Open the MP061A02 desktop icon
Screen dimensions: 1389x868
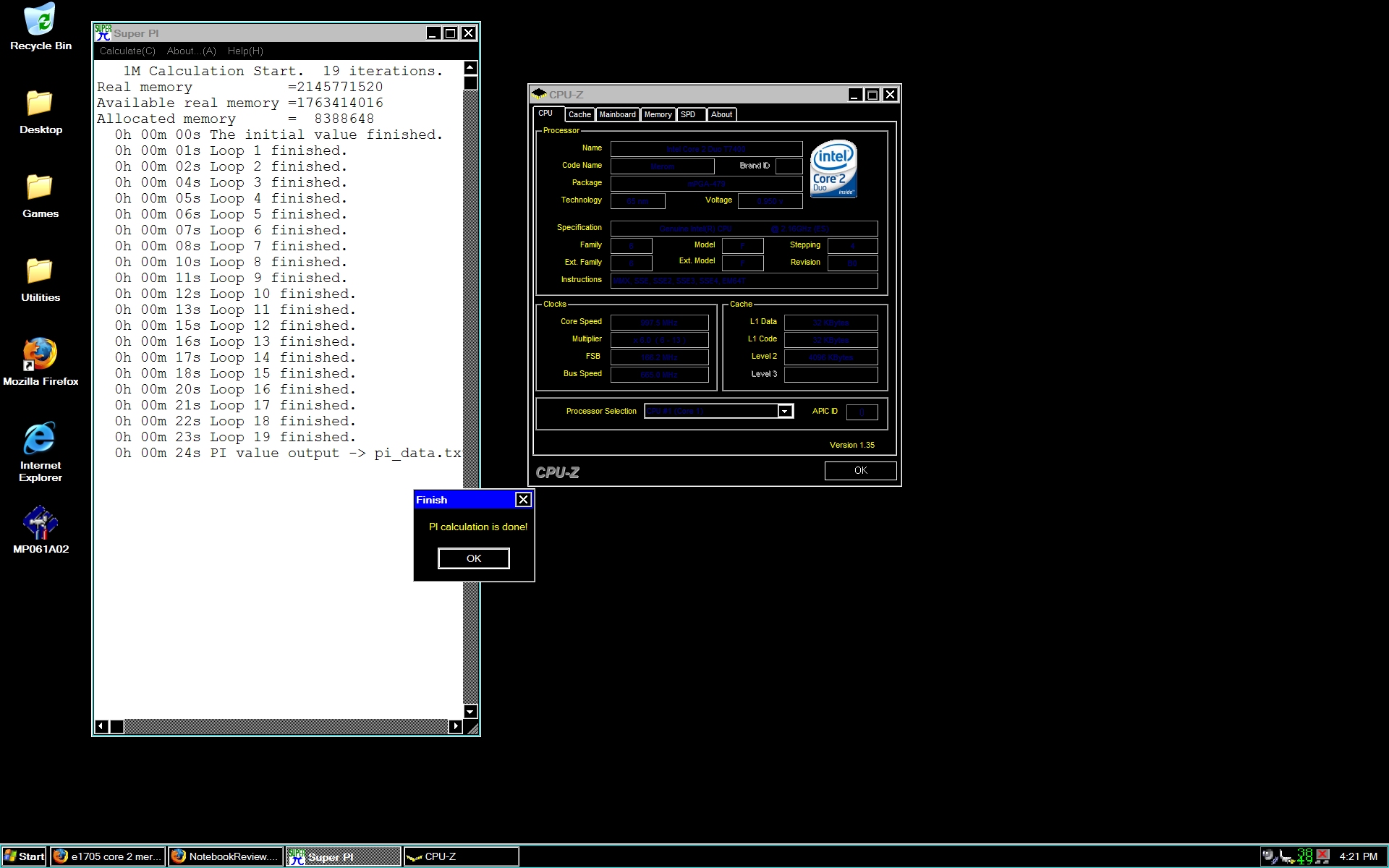40,523
